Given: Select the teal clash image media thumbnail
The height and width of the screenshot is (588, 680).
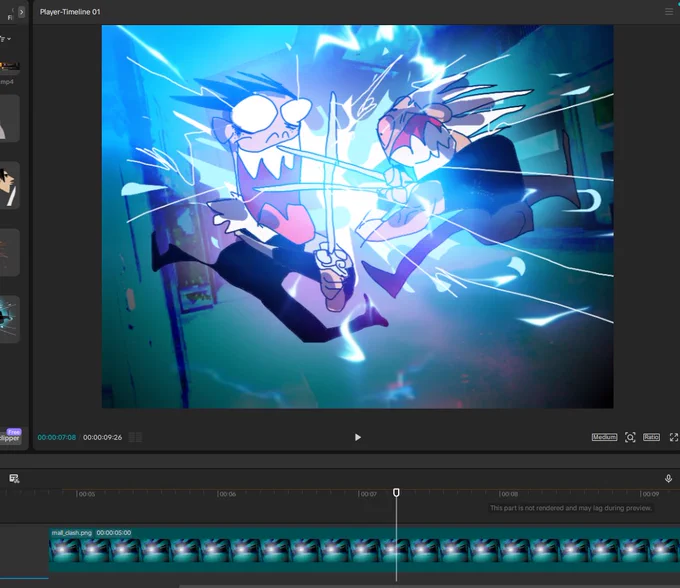Looking at the screenshot, I should 10,319.
